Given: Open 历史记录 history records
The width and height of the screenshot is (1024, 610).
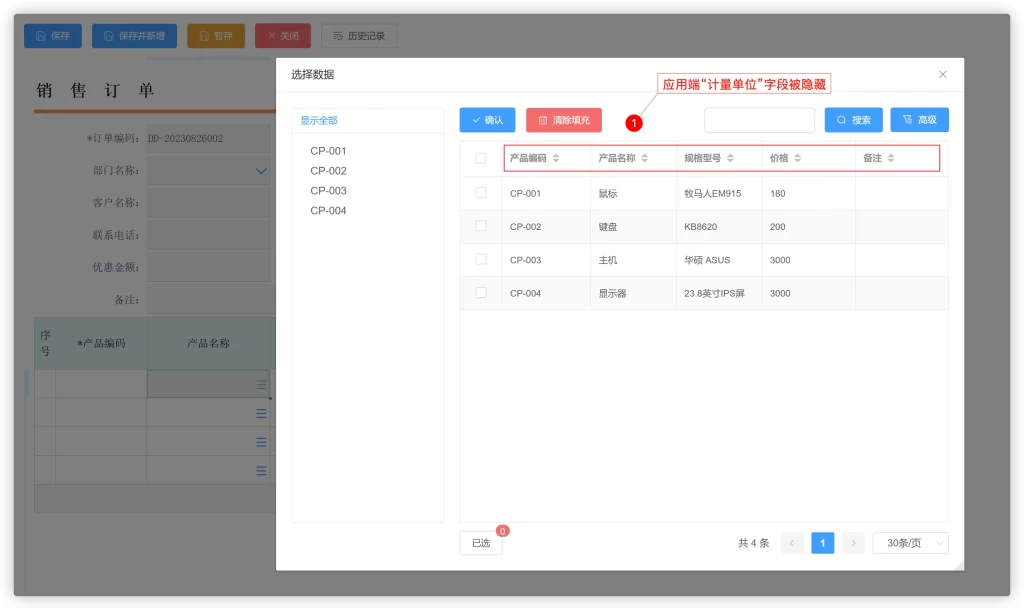Looking at the screenshot, I should click(359, 36).
